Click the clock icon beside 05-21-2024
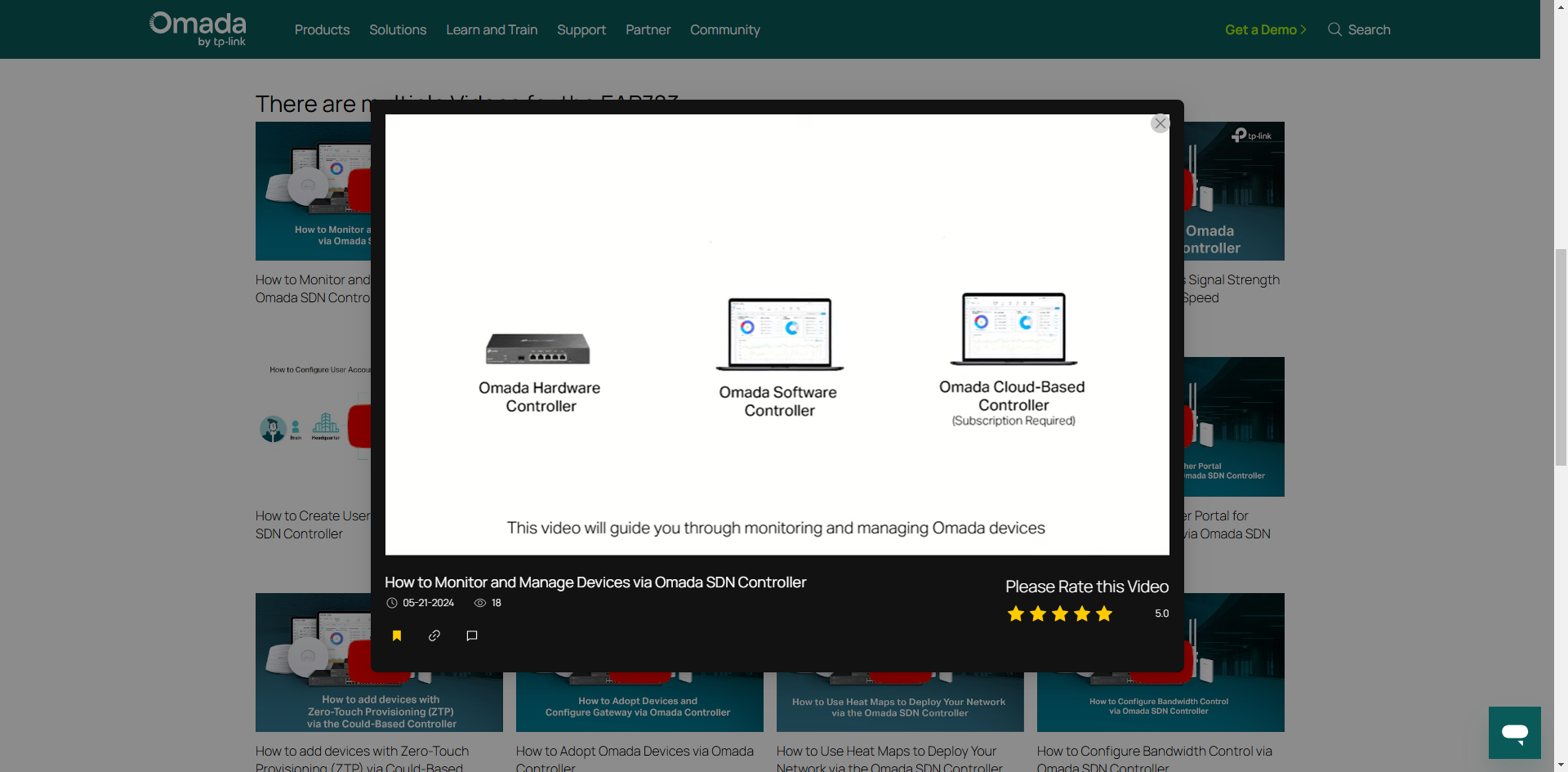 392,603
